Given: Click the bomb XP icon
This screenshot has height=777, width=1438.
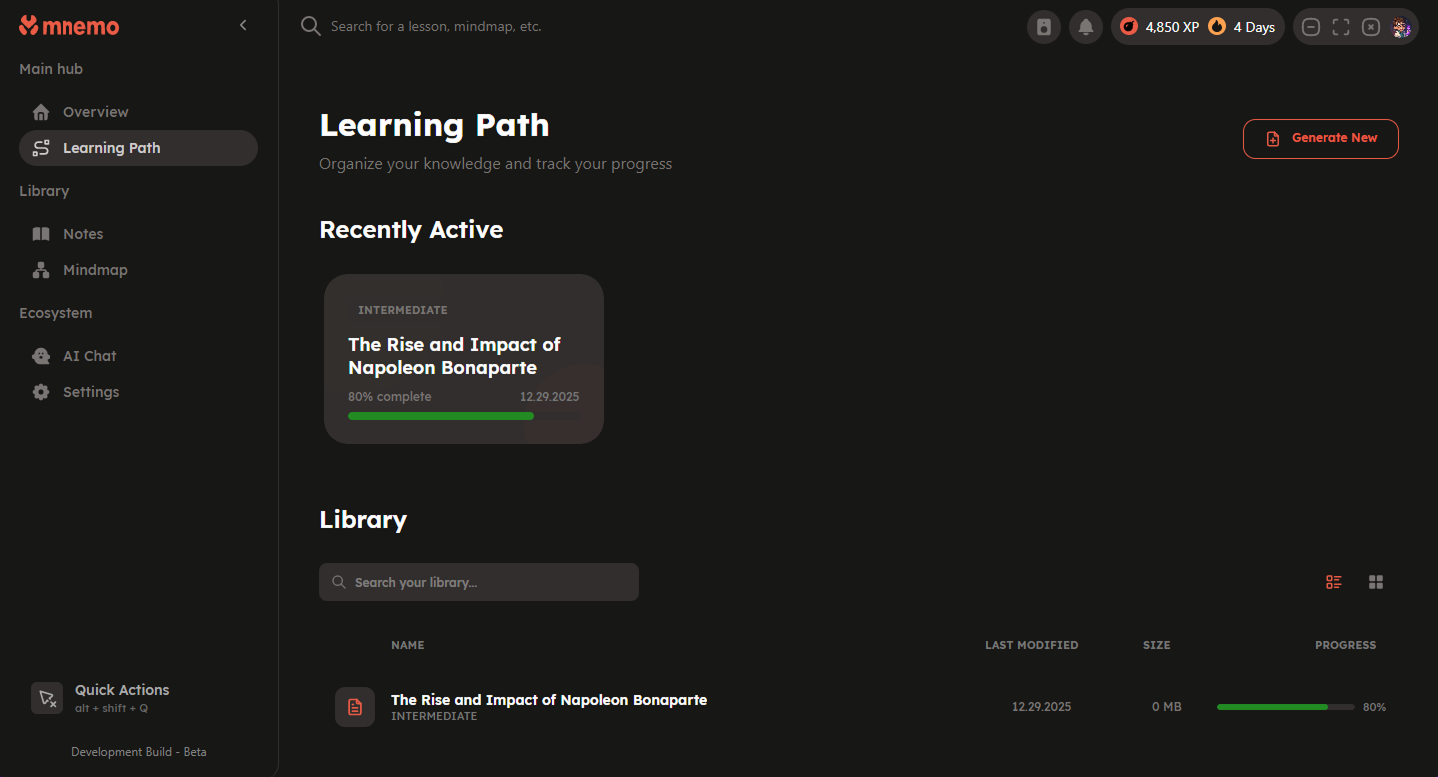Looking at the screenshot, I should tap(1129, 27).
